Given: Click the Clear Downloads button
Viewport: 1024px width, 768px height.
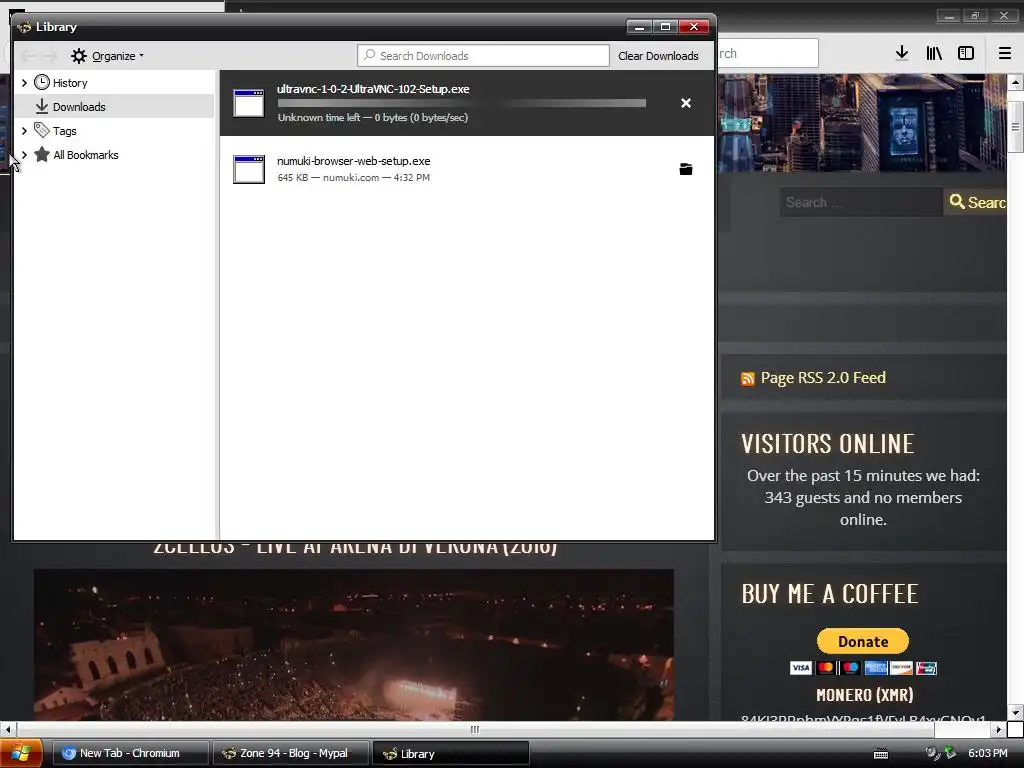Looking at the screenshot, I should [x=658, y=56].
